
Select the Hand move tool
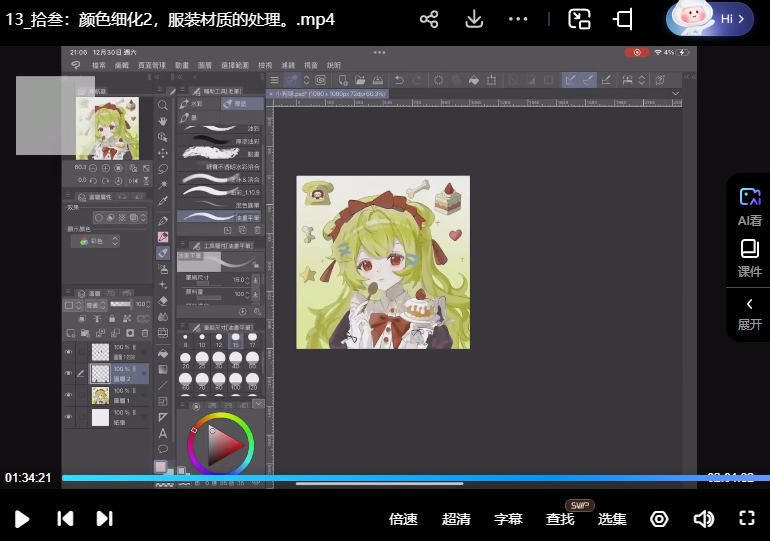click(x=163, y=121)
